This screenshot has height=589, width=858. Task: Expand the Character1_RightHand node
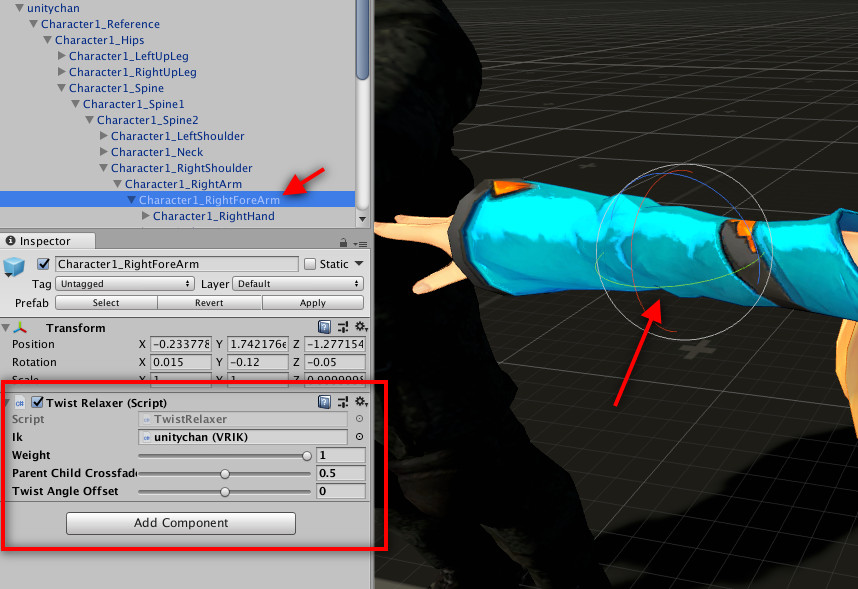click(x=146, y=216)
